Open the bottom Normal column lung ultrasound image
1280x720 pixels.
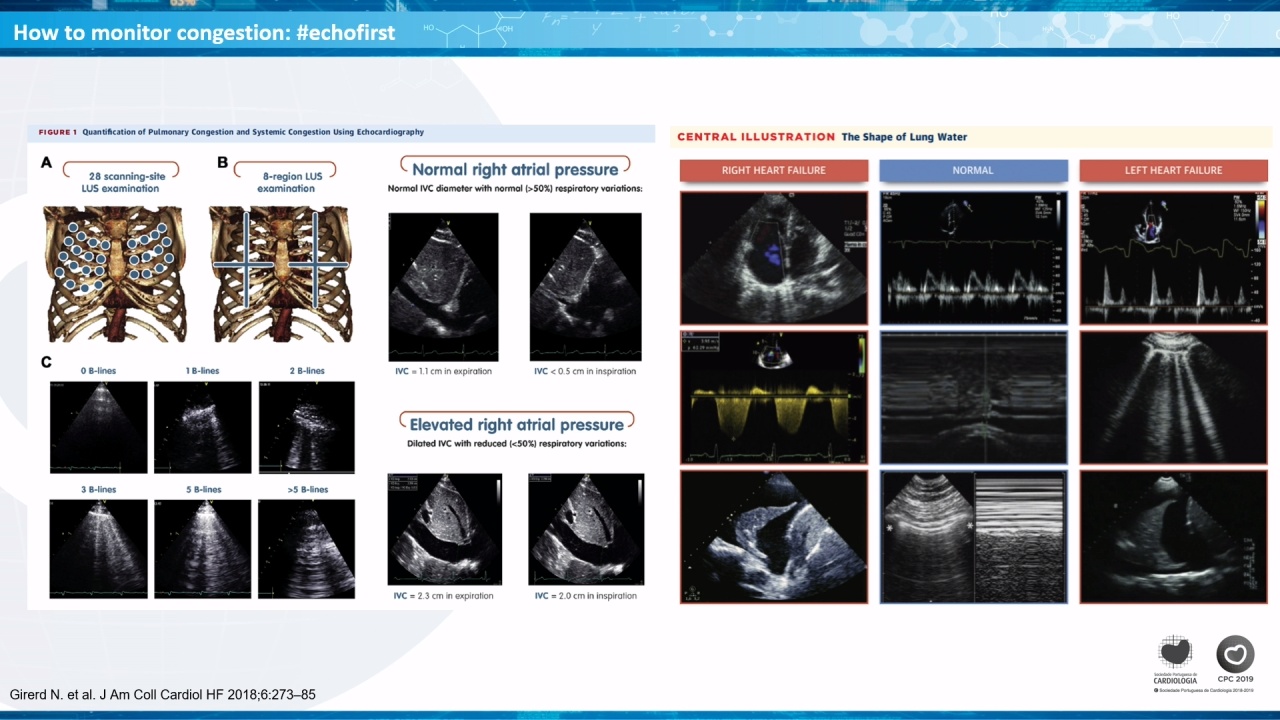point(973,537)
